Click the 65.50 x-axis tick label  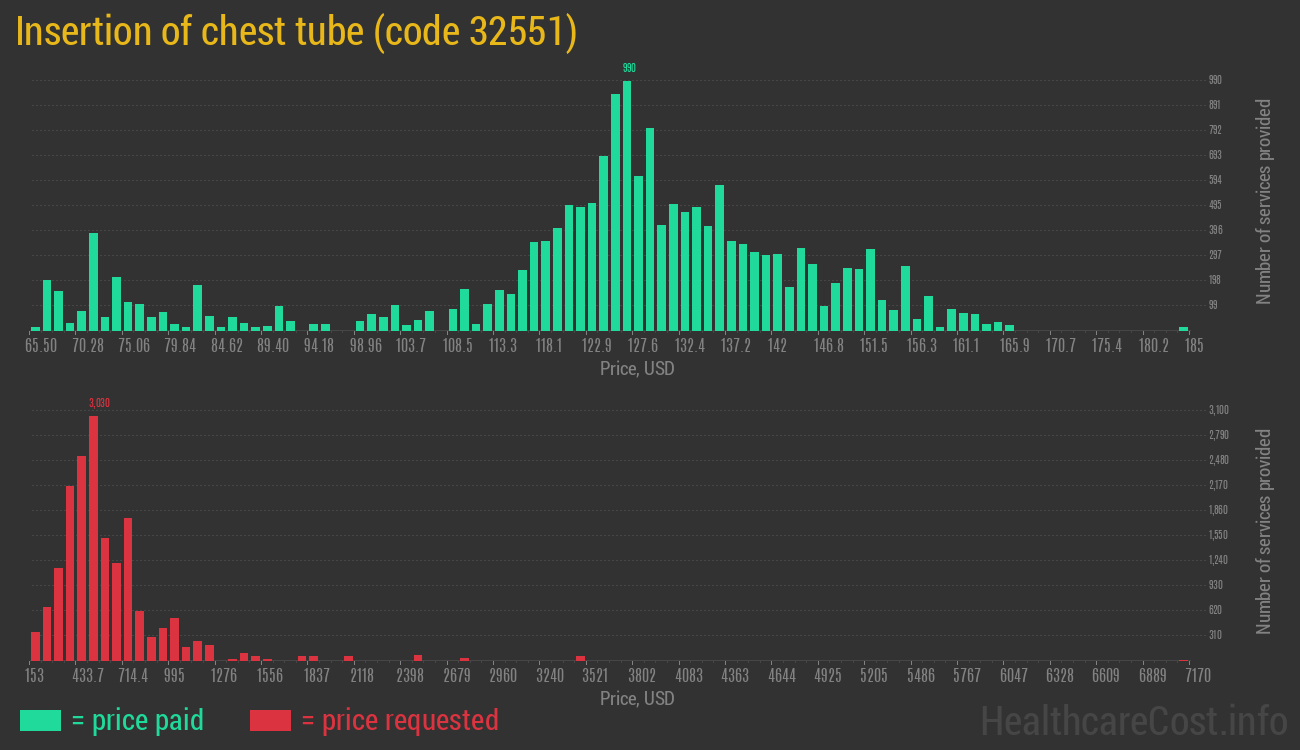41,345
